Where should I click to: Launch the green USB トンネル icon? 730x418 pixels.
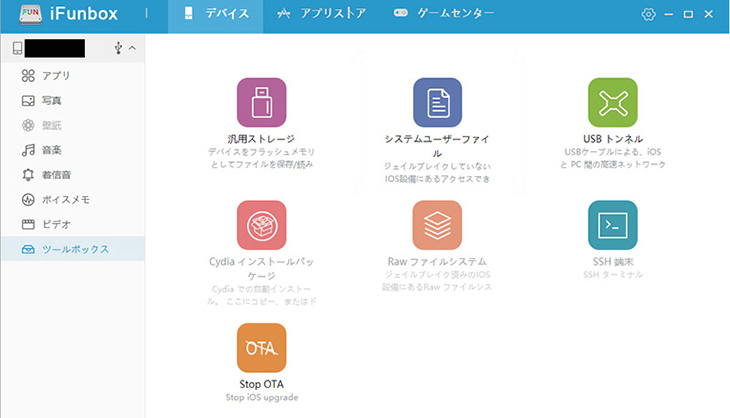(613, 102)
